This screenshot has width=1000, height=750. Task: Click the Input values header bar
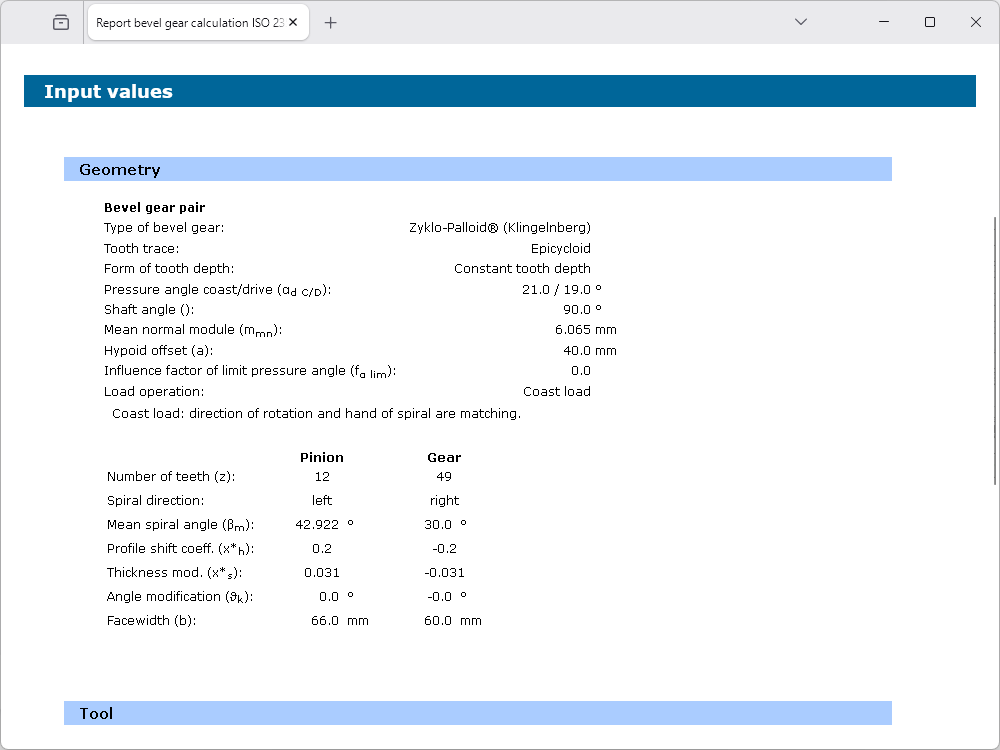[499, 91]
